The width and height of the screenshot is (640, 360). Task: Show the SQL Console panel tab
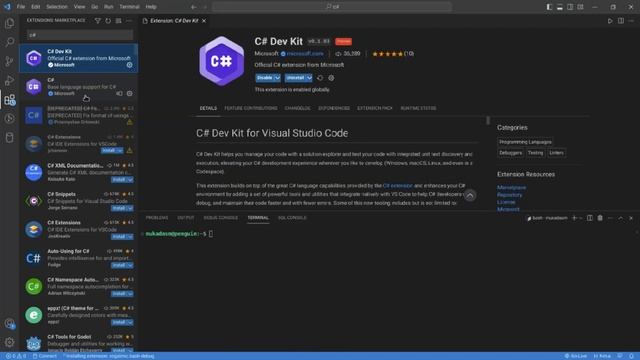pyautogui.click(x=292, y=218)
